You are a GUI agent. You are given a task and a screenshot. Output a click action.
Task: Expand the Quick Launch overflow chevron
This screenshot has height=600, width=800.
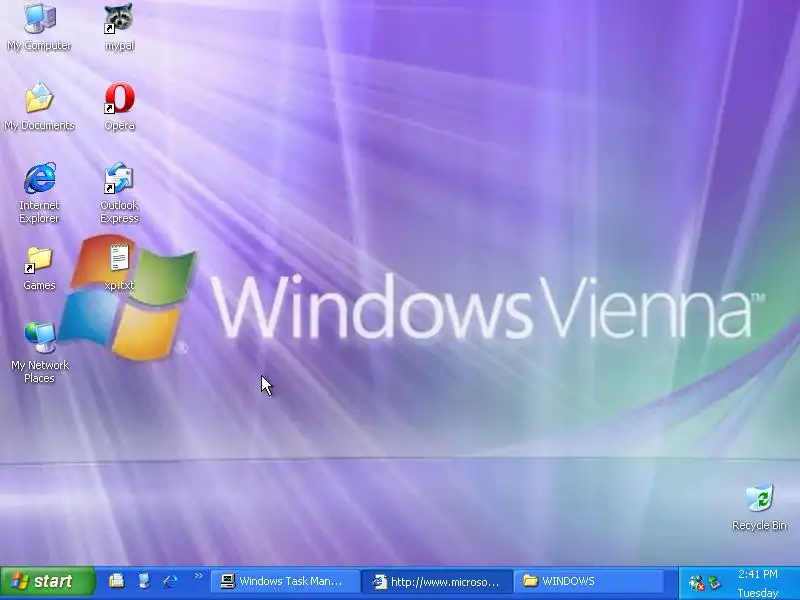198,576
